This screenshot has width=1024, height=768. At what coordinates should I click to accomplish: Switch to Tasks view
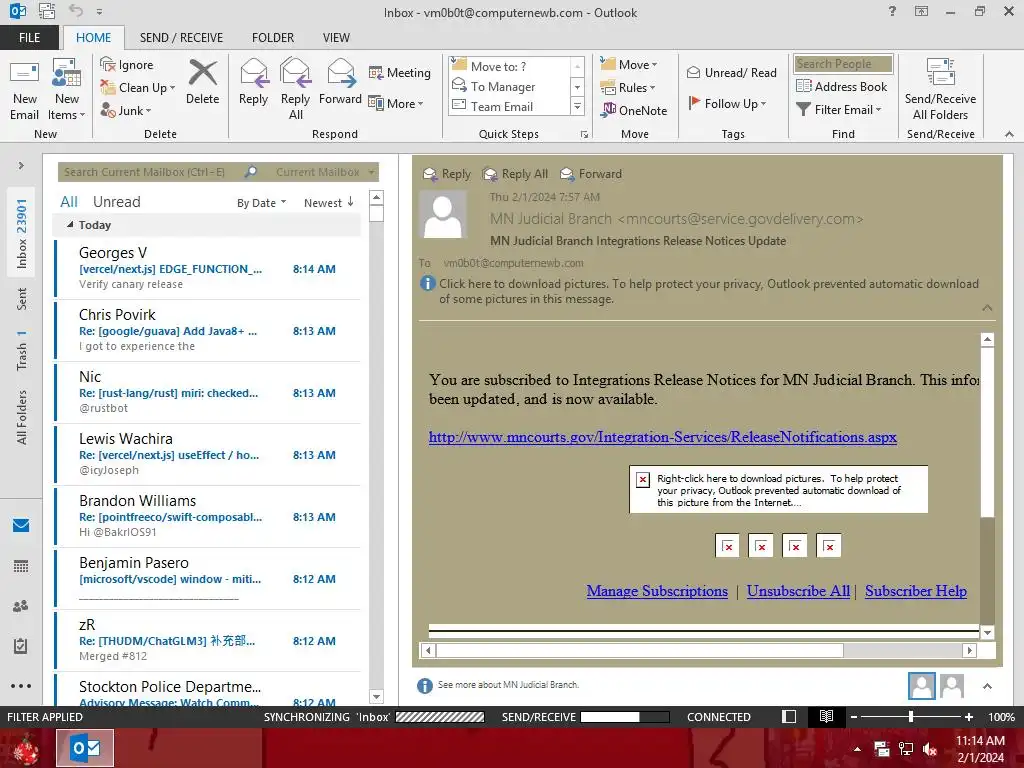pyautogui.click(x=21, y=646)
